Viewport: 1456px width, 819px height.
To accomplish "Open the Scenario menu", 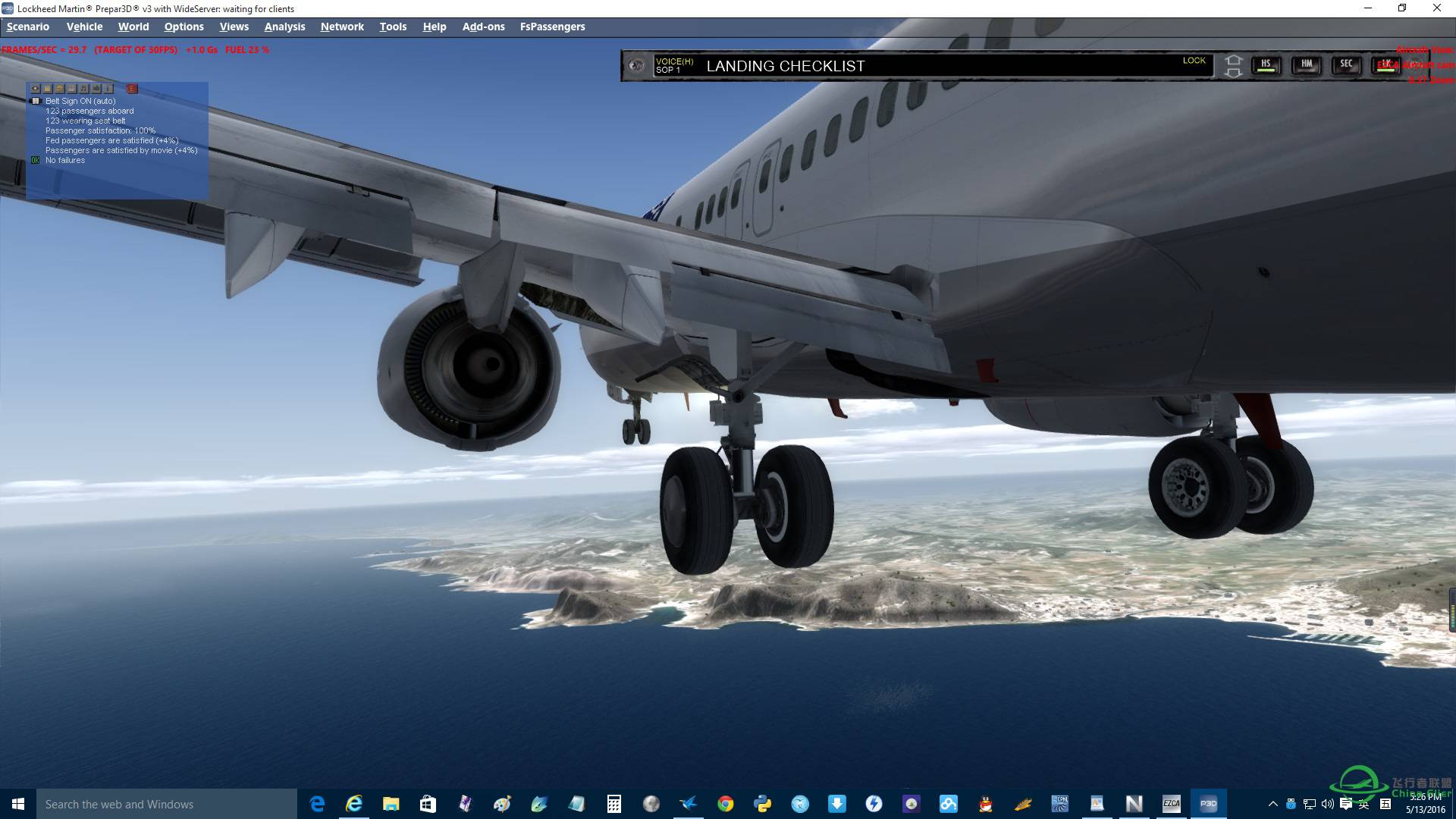I will click(x=28, y=27).
